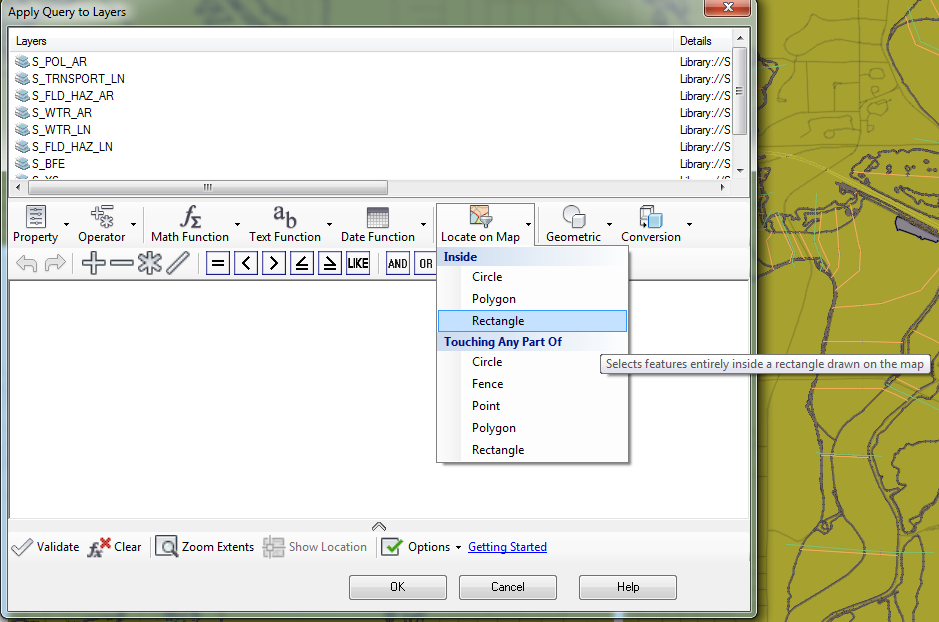This screenshot has height=622, width=939.
Task: Insert the less-than operator
Action: point(246,263)
